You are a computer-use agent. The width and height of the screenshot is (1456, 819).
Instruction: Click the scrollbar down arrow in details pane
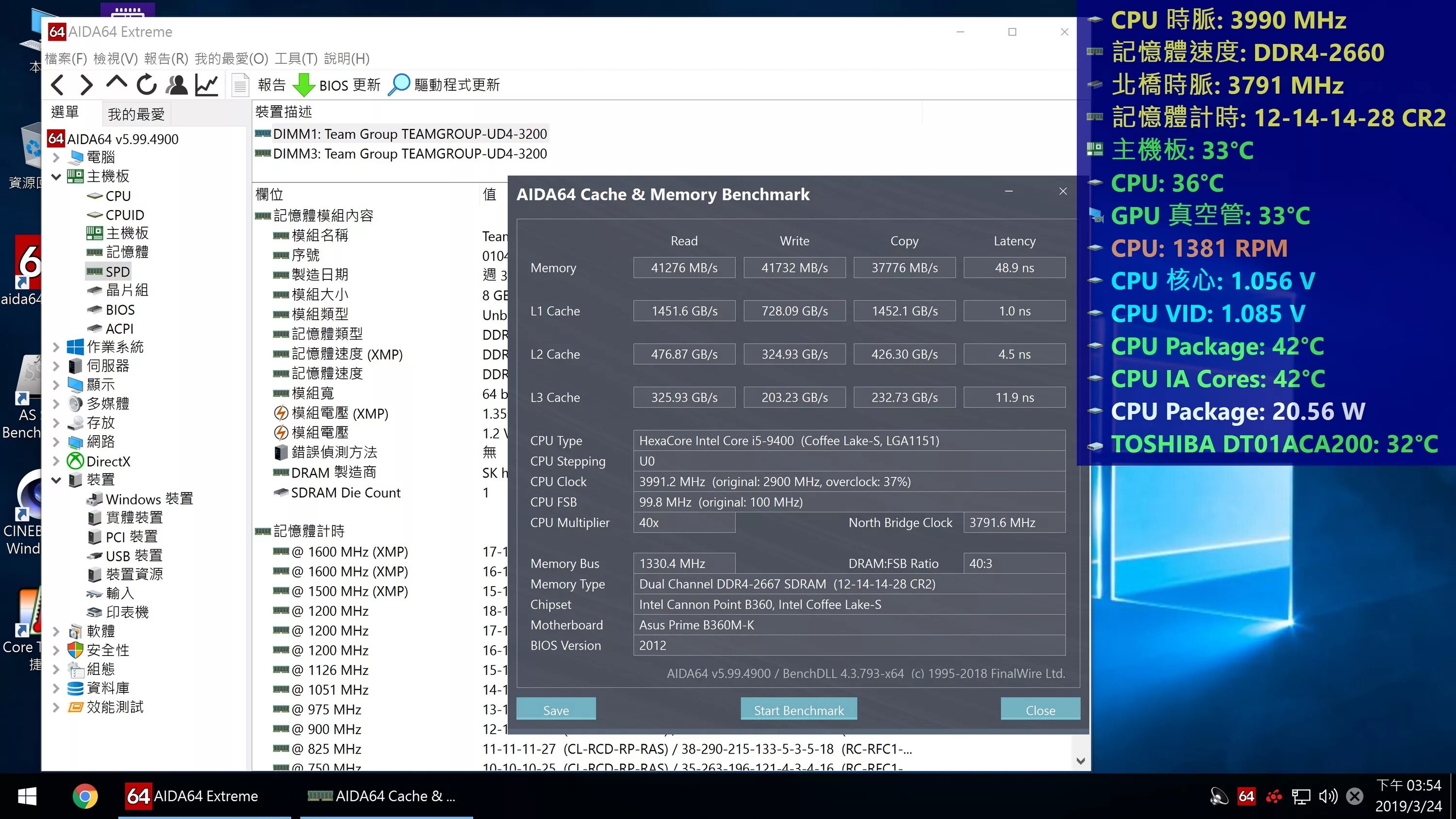click(x=1081, y=761)
